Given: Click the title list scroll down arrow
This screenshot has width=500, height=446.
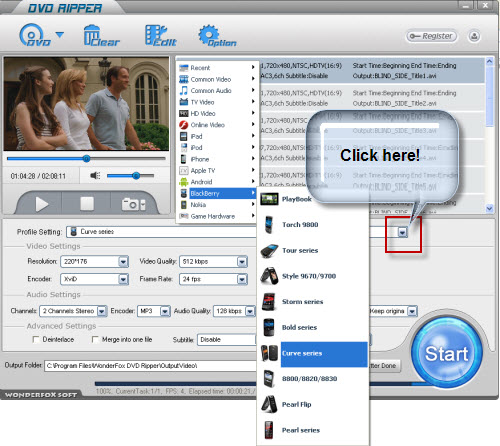Looking at the screenshot, I should point(489,208).
